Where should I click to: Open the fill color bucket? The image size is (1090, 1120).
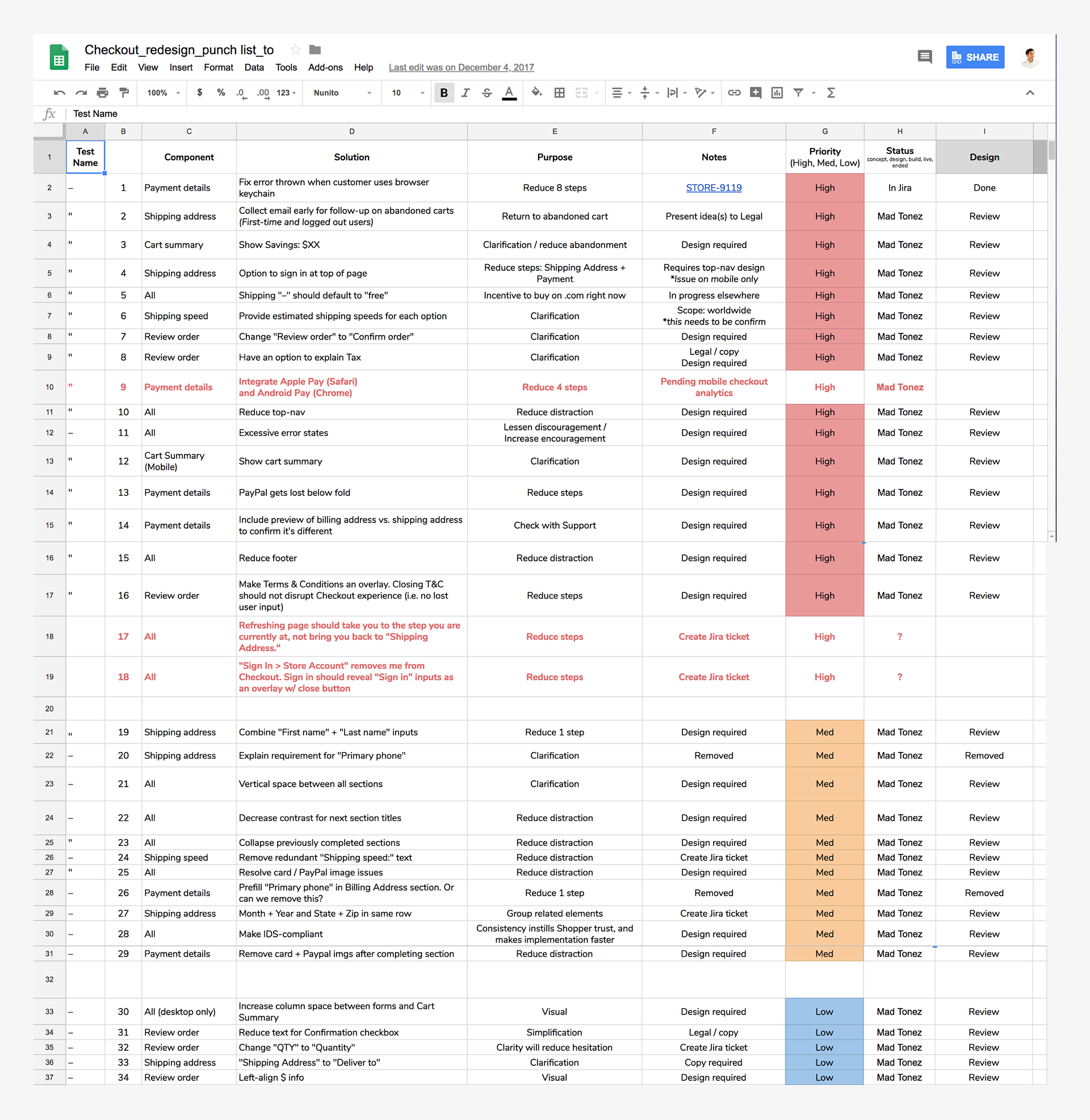[x=536, y=92]
